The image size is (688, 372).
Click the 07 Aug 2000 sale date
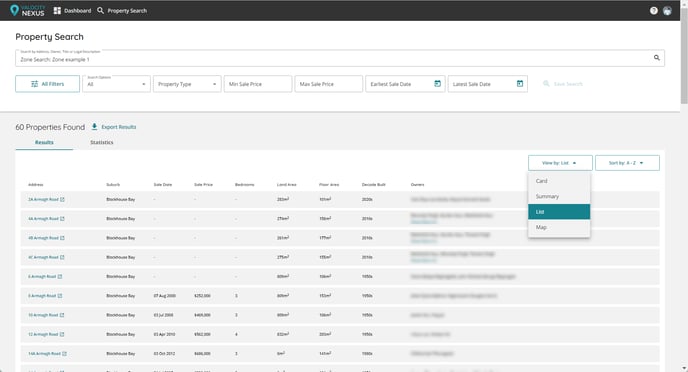pos(165,296)
